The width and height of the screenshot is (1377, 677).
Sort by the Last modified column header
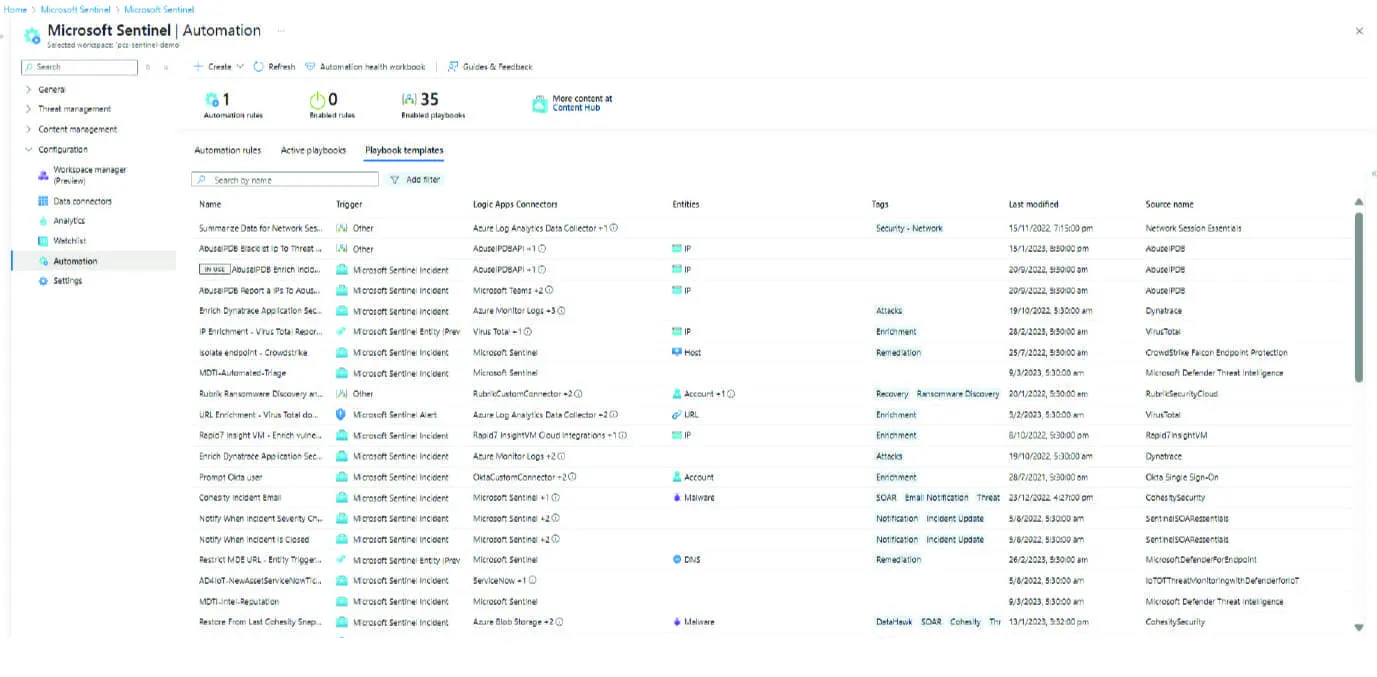[1033, 204]
